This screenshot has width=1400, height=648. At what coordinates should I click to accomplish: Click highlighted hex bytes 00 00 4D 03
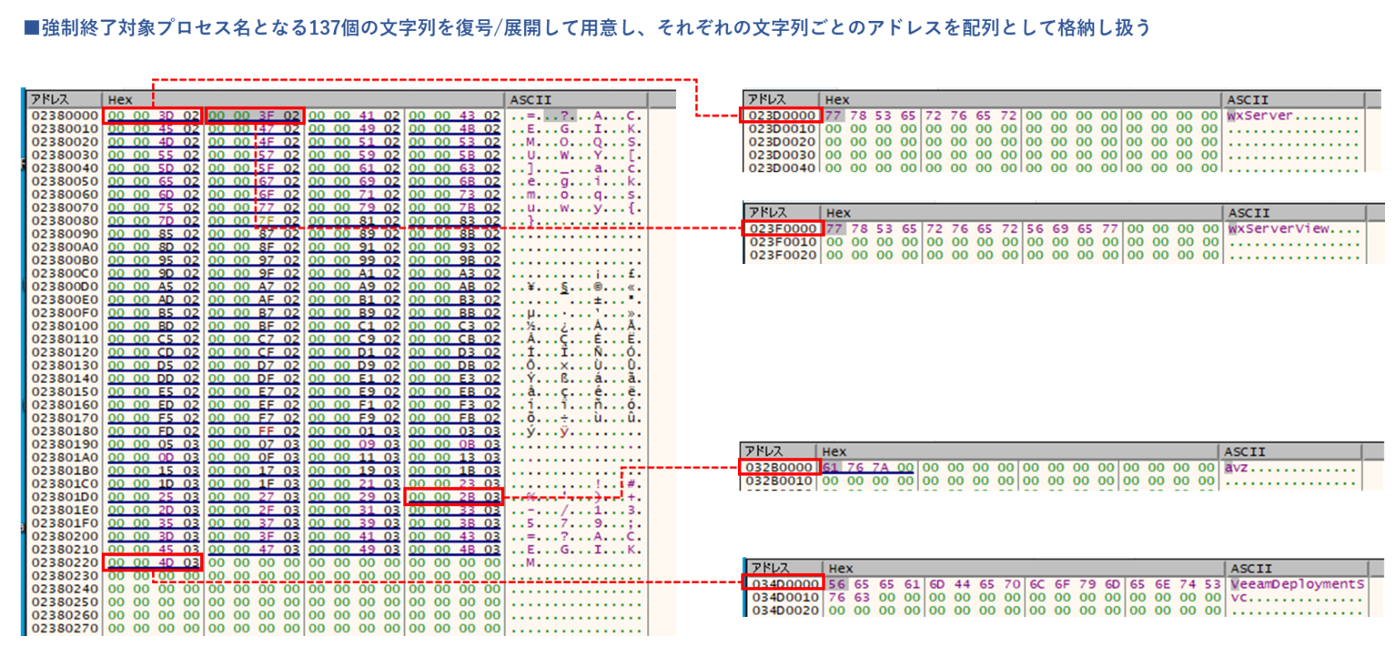click(x=153, y=562)
